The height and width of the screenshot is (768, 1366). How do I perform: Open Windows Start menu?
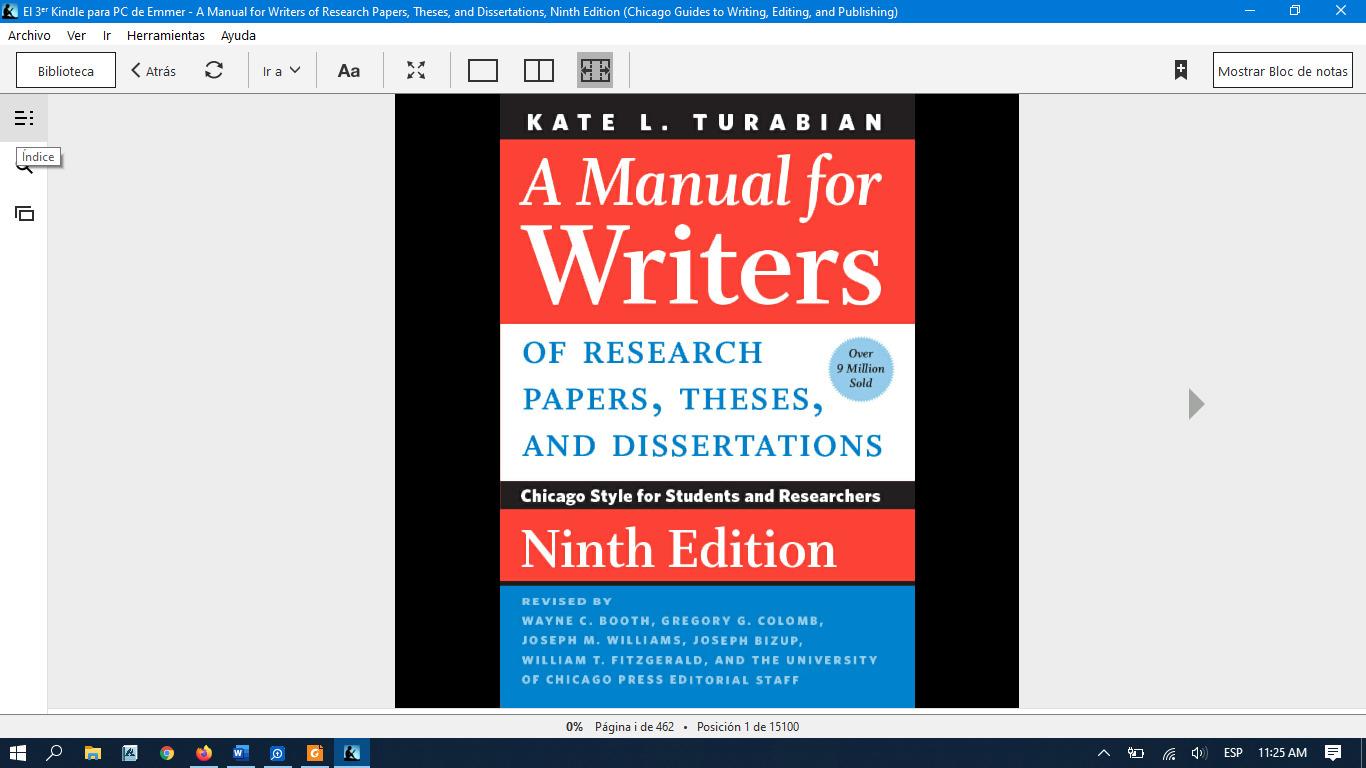tap(15, 753)
